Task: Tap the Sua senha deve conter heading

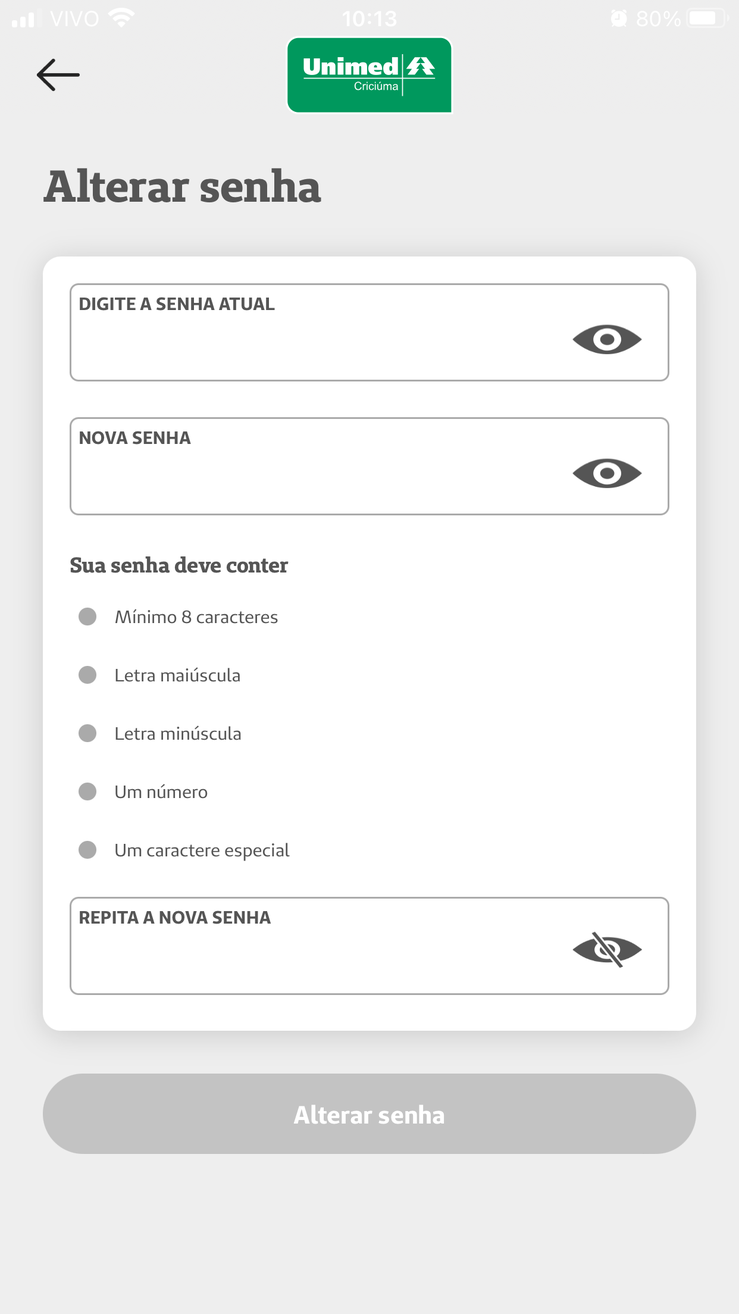Action: [179, 565]
